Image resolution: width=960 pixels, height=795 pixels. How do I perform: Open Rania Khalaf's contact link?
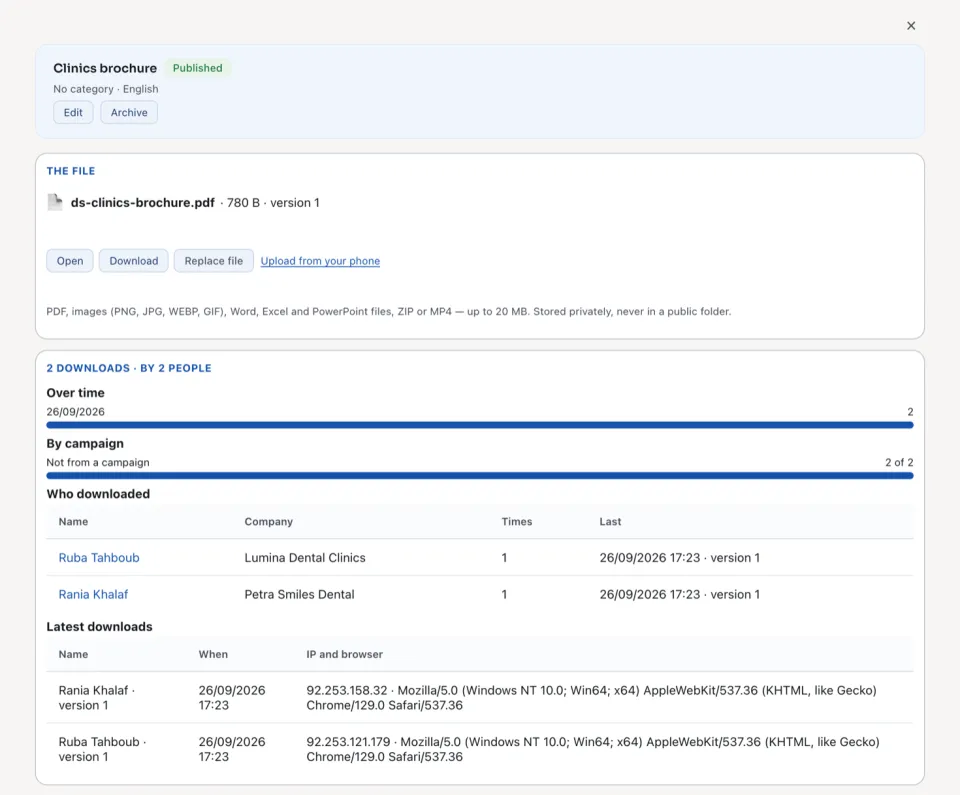[93, 595]
